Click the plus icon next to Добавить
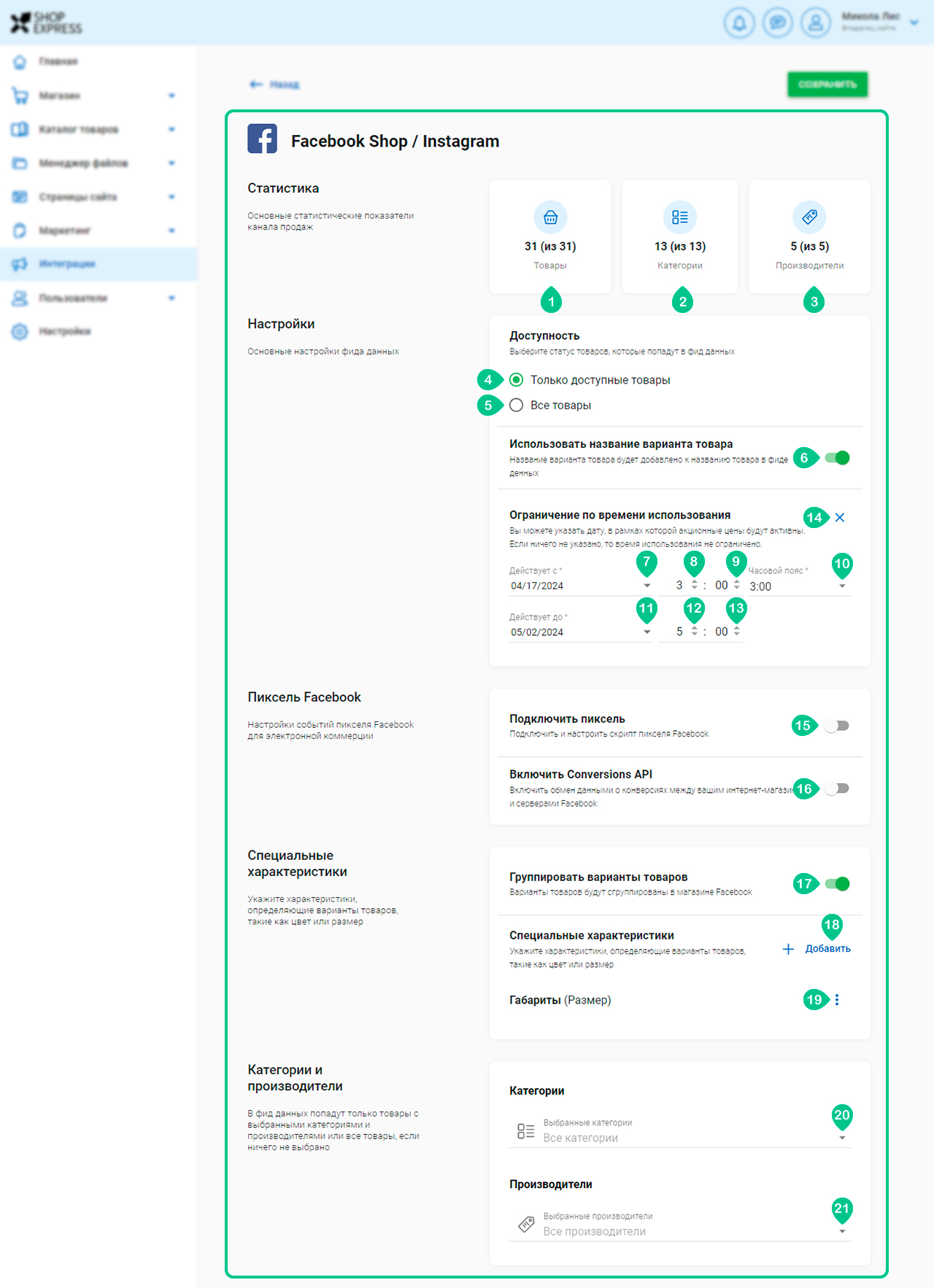 coord(788,949)
